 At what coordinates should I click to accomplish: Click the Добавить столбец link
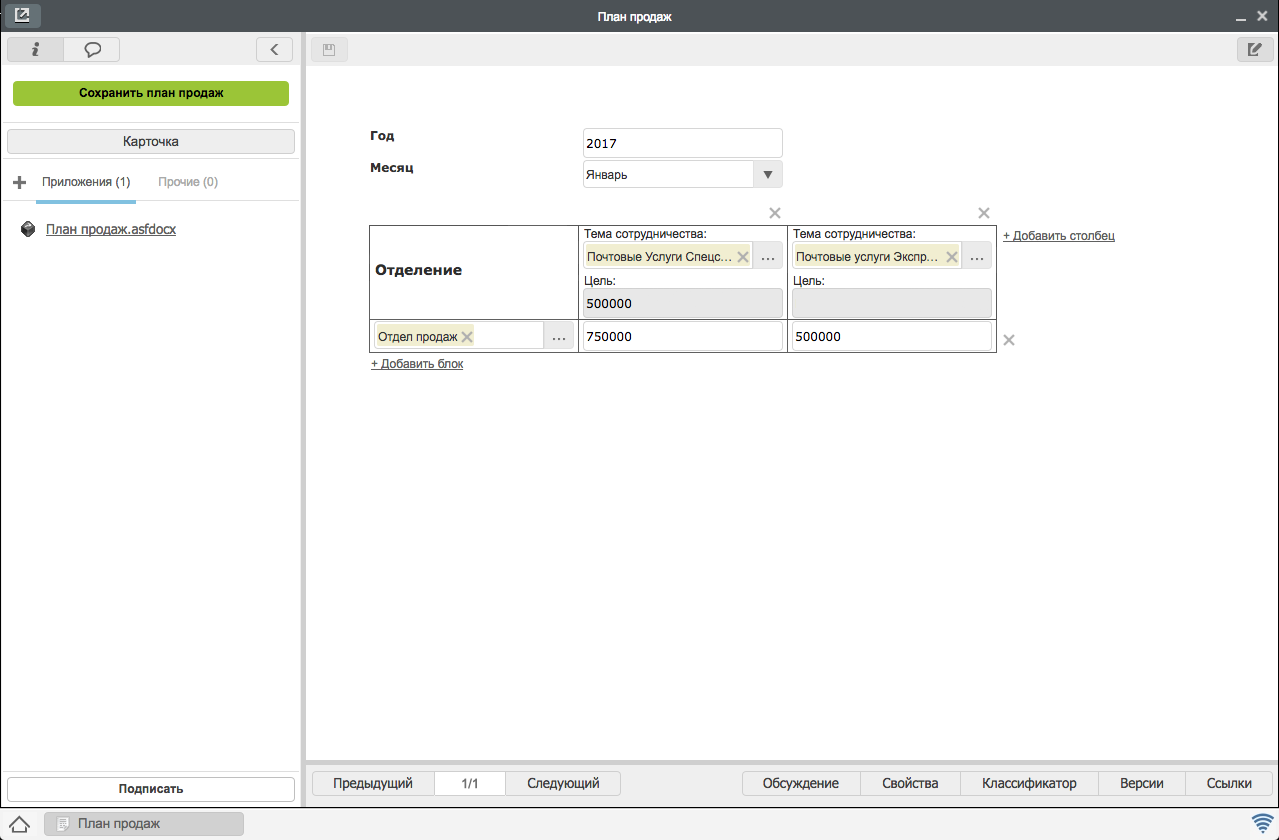(x=1059, y=236)
